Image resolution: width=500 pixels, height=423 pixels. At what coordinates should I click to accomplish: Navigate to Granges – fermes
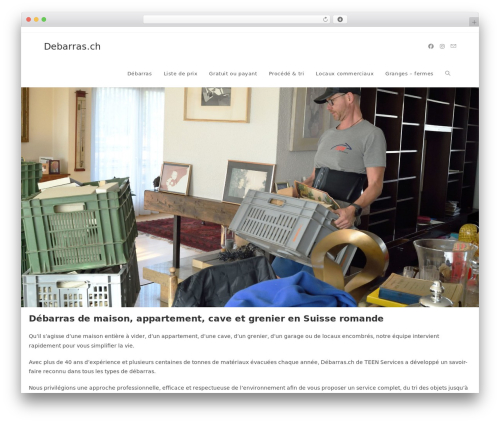tap(409, 74)
